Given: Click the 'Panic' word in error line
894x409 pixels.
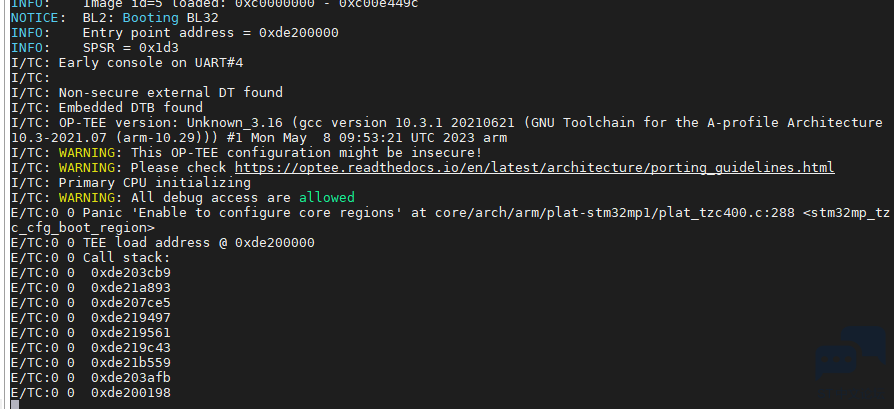Looking at the screenshot, I should pos(103,213).
